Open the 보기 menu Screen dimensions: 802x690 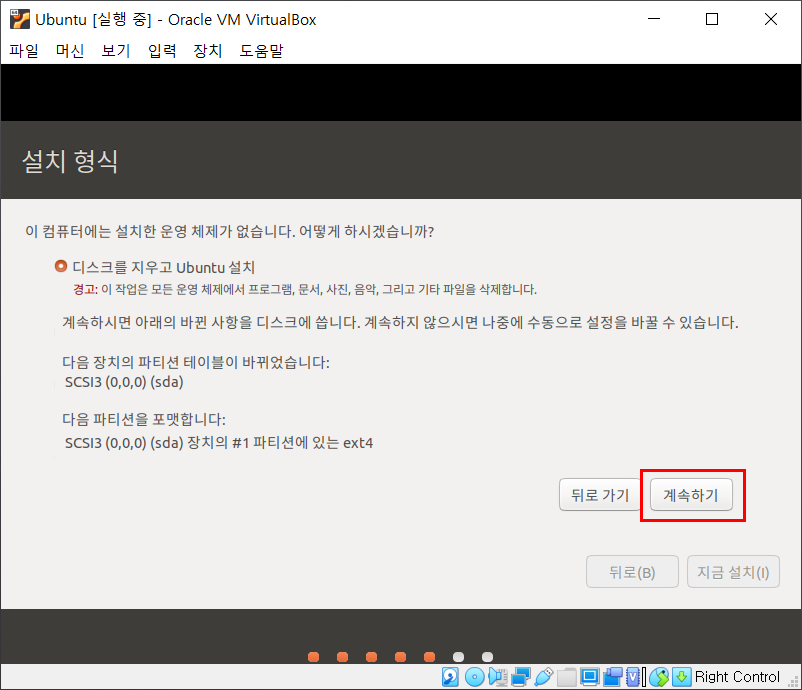tap(116, 51)
